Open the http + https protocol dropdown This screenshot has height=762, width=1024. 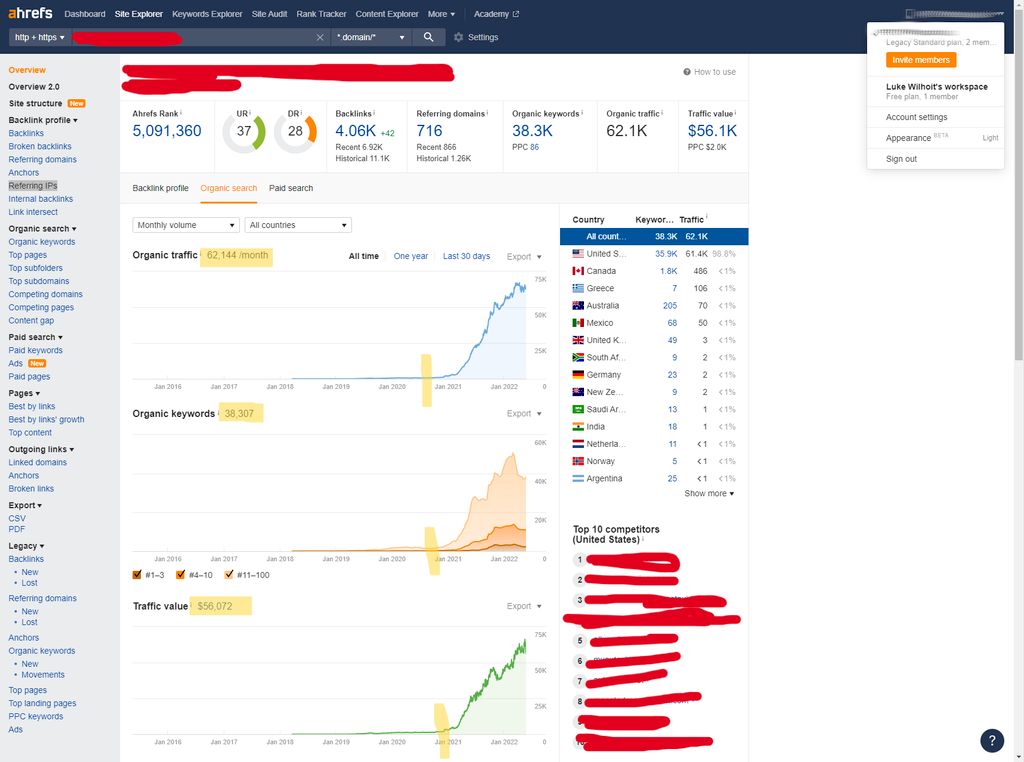(40, 37)
